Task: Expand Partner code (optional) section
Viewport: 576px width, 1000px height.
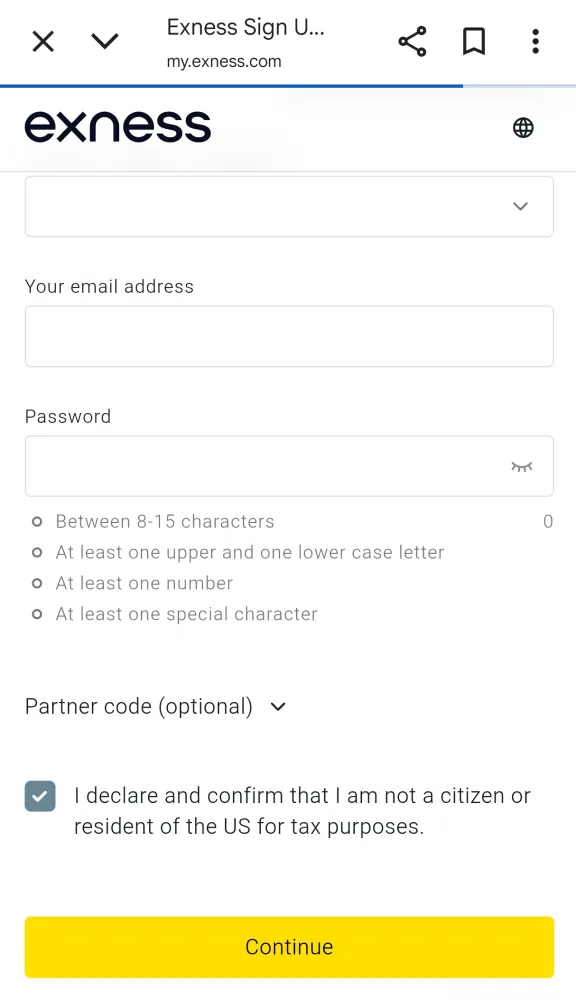Action: 155,707
